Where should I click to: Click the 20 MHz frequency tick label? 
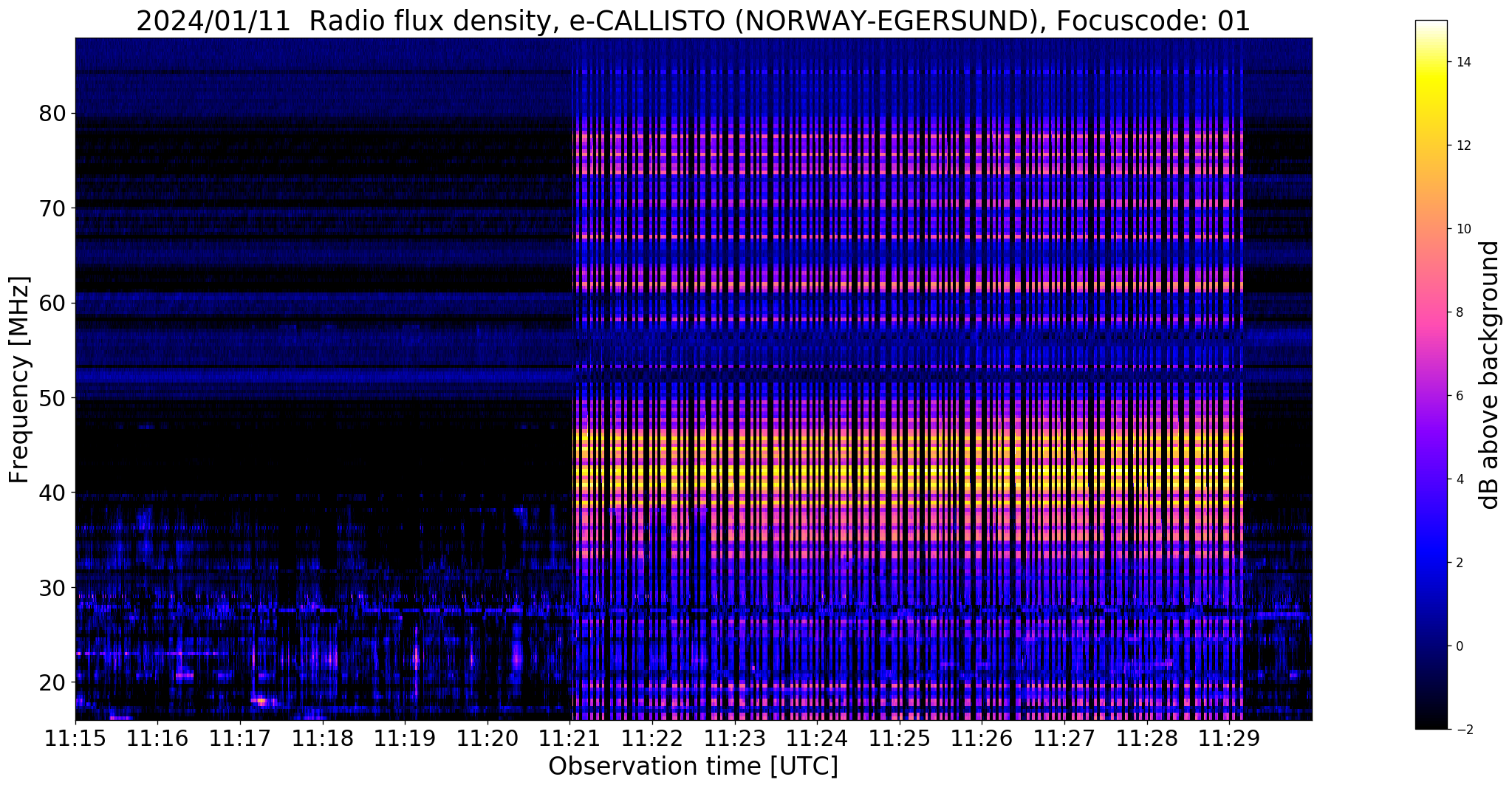point(52,682)
